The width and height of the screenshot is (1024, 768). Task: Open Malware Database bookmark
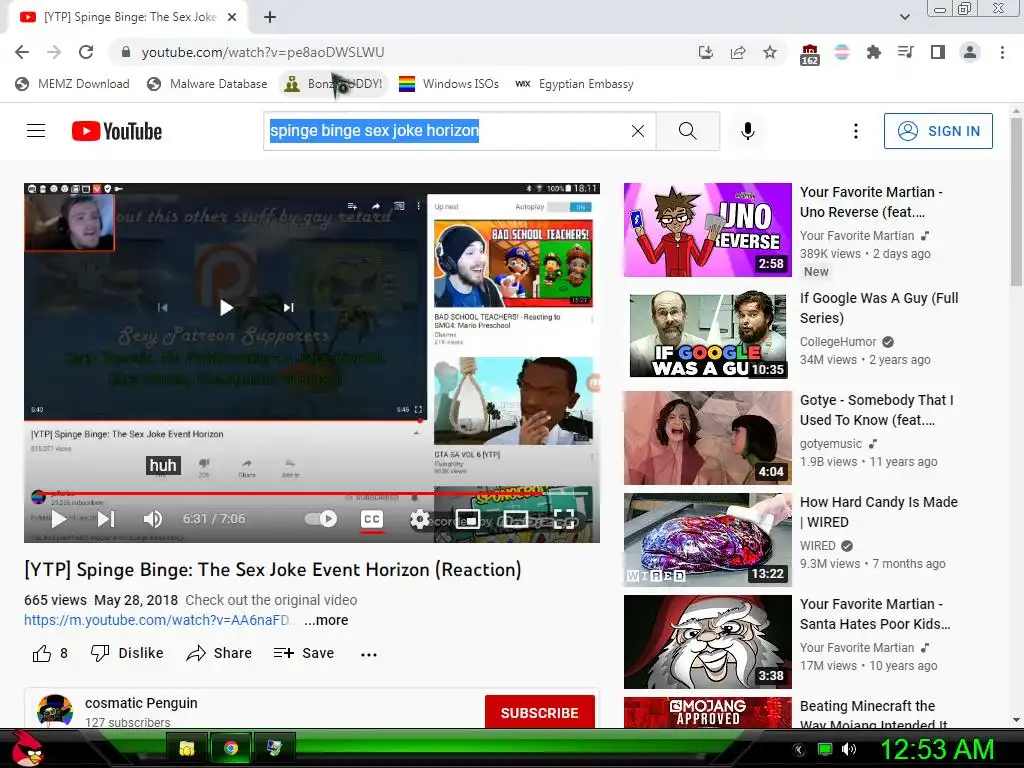click(207, 84)
